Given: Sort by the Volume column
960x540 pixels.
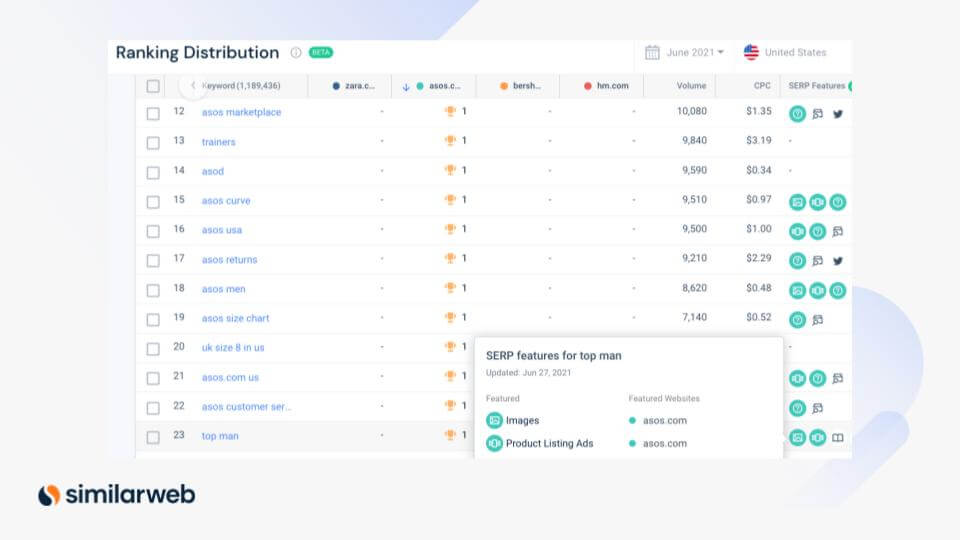Looking at the screenshot, I should click(x=691, y=86).
